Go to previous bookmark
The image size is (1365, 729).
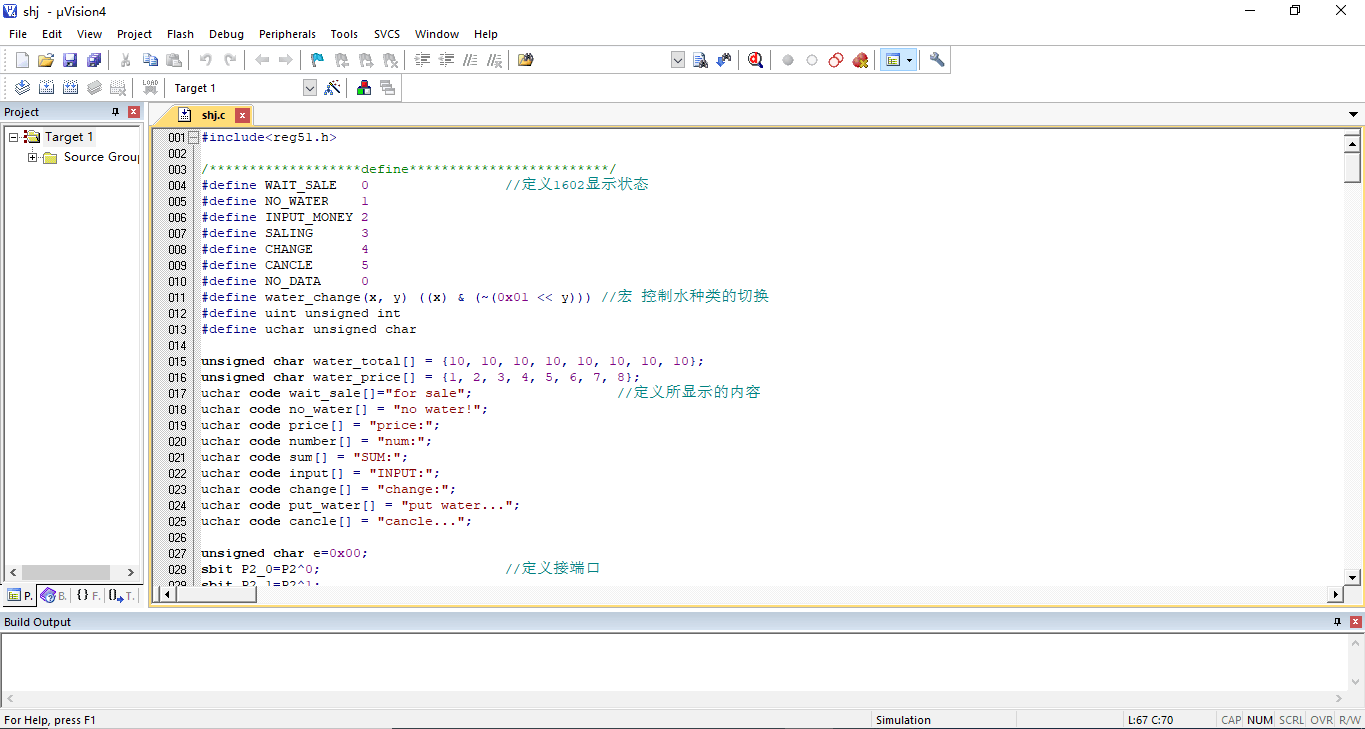click(342, 60)
